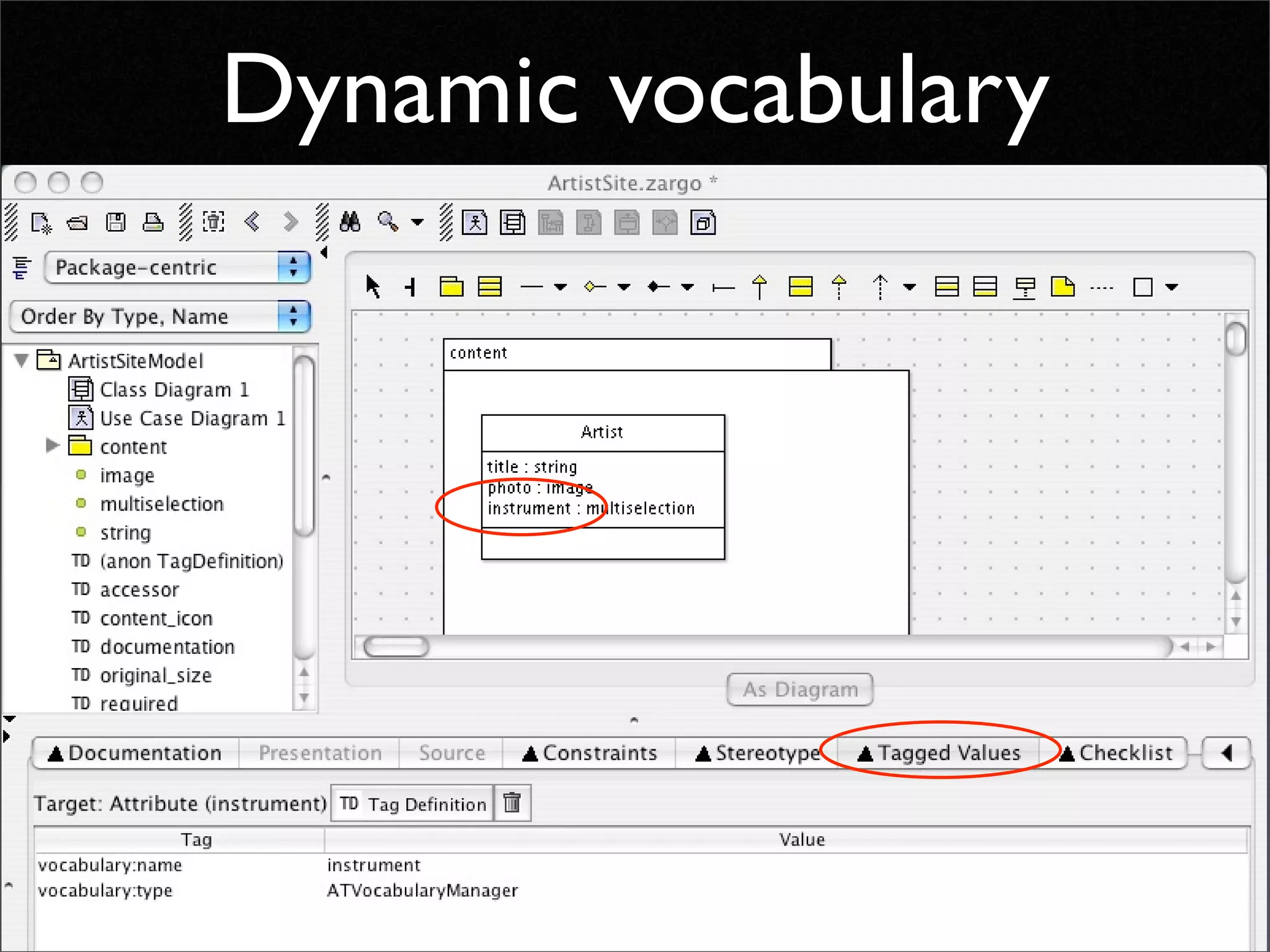Select multiselection datatype in tree
The width and height of the screenshot is (1270, 952).
click(x=161, y=504)
